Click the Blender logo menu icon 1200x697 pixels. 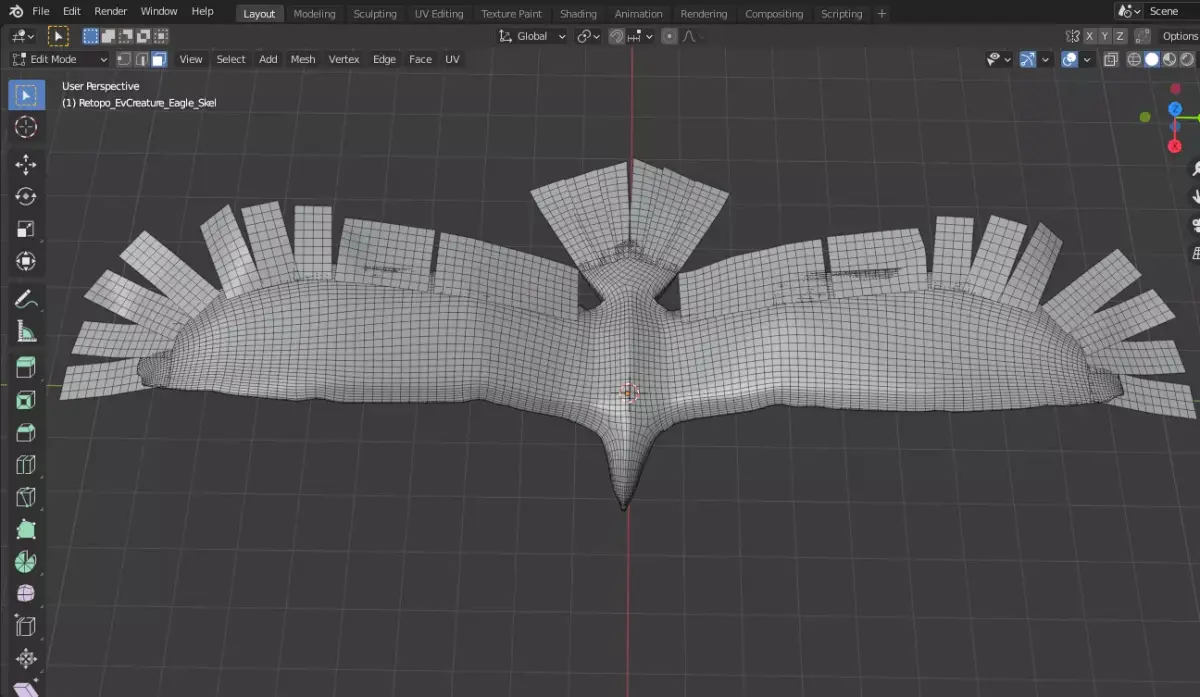click(15, 11)
